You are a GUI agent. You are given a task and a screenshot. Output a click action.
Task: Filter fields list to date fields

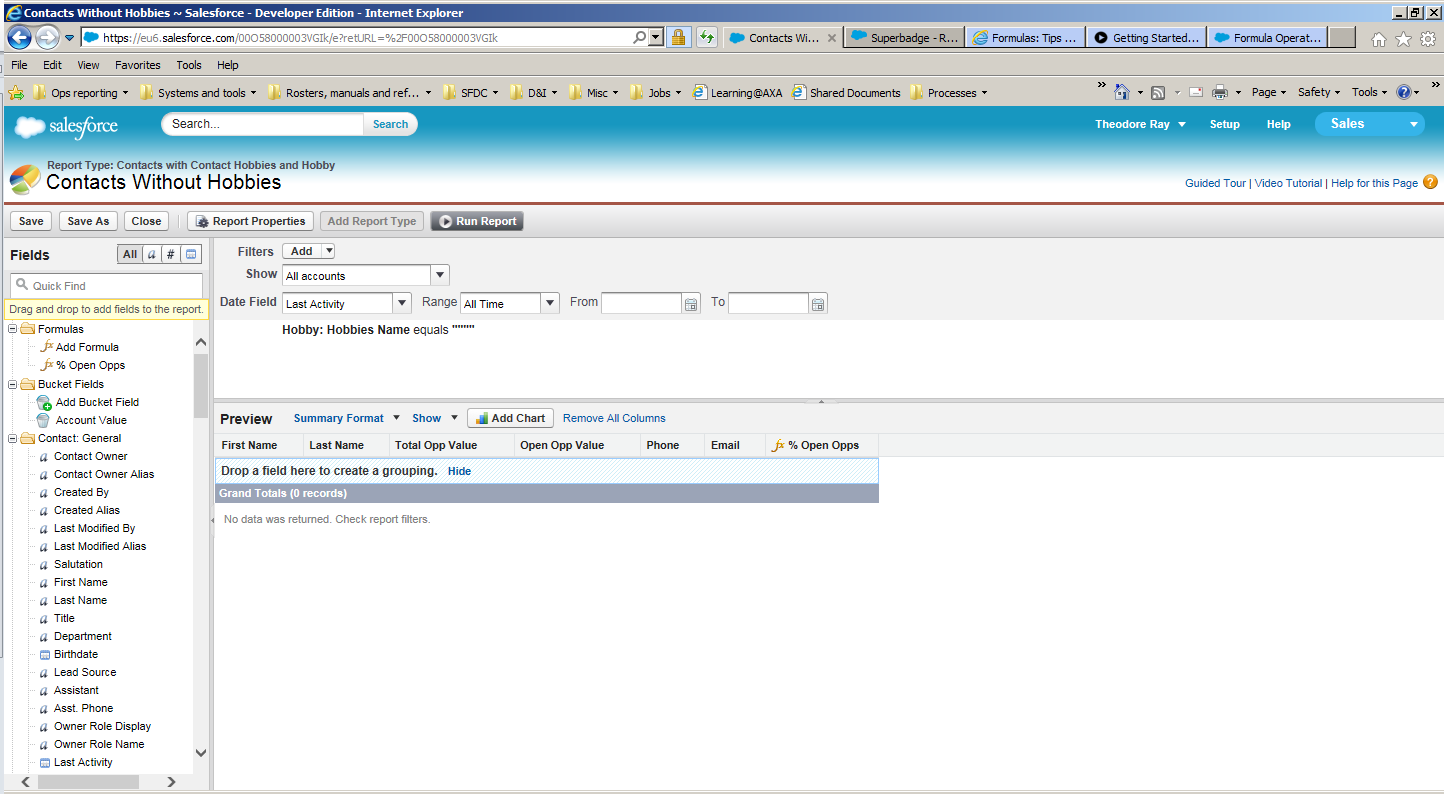click(192, 254)
